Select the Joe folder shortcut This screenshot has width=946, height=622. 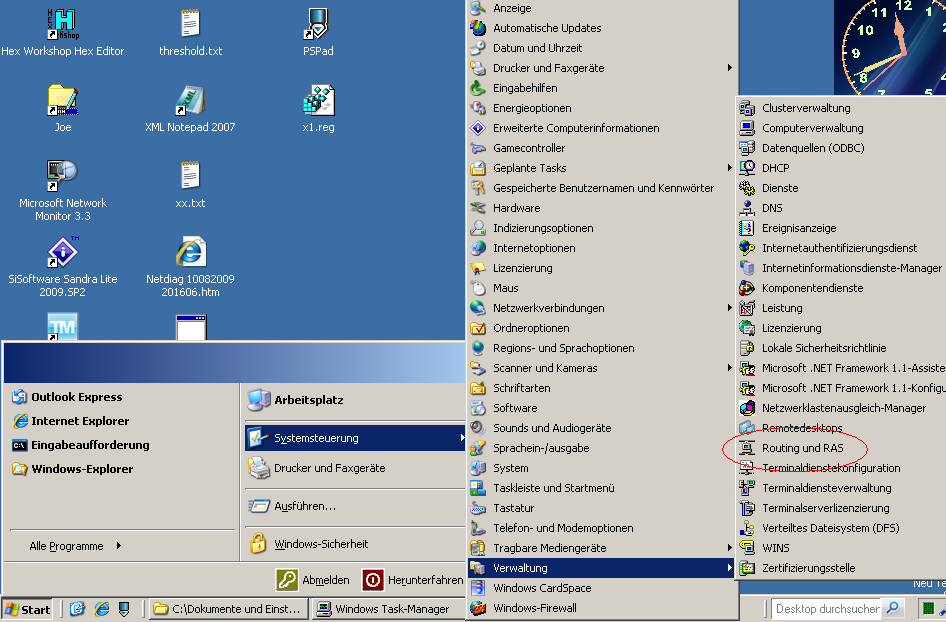[x=63, y=109]
